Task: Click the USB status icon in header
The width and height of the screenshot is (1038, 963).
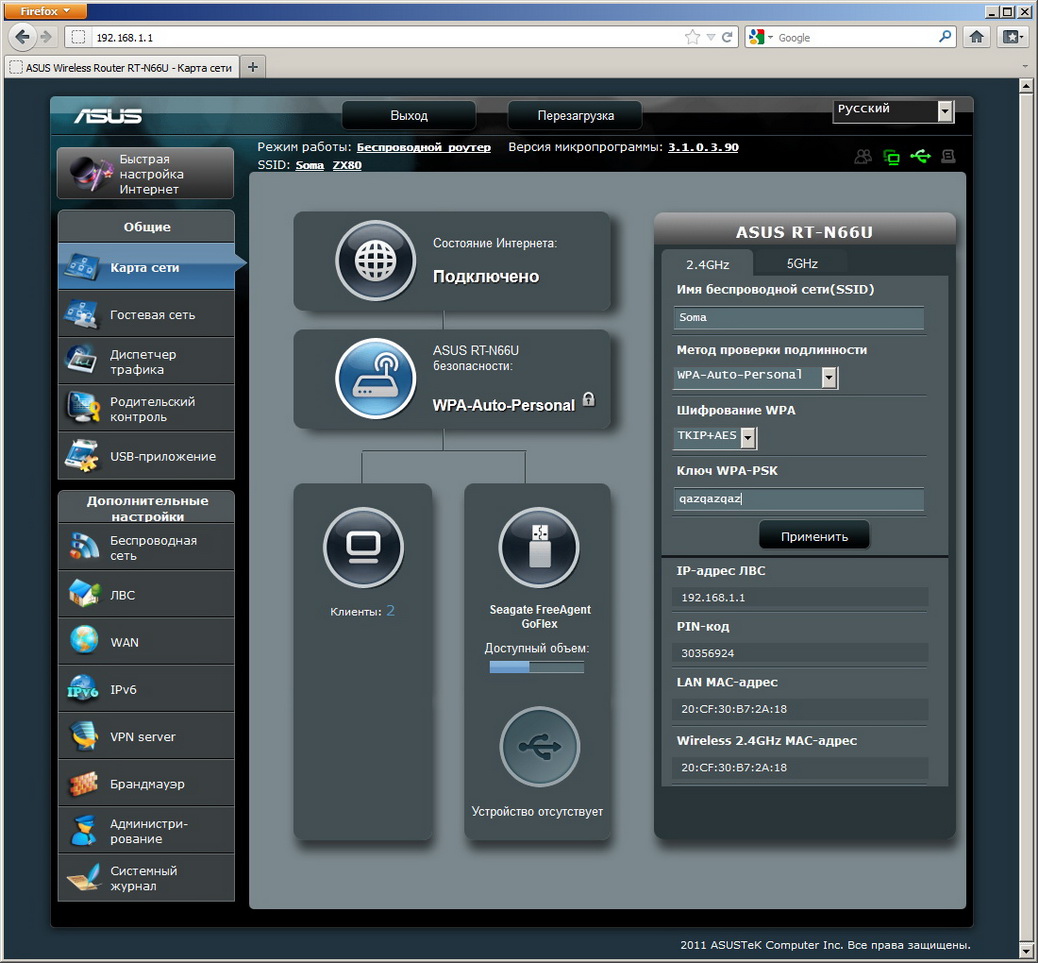Action: [920, 156]
